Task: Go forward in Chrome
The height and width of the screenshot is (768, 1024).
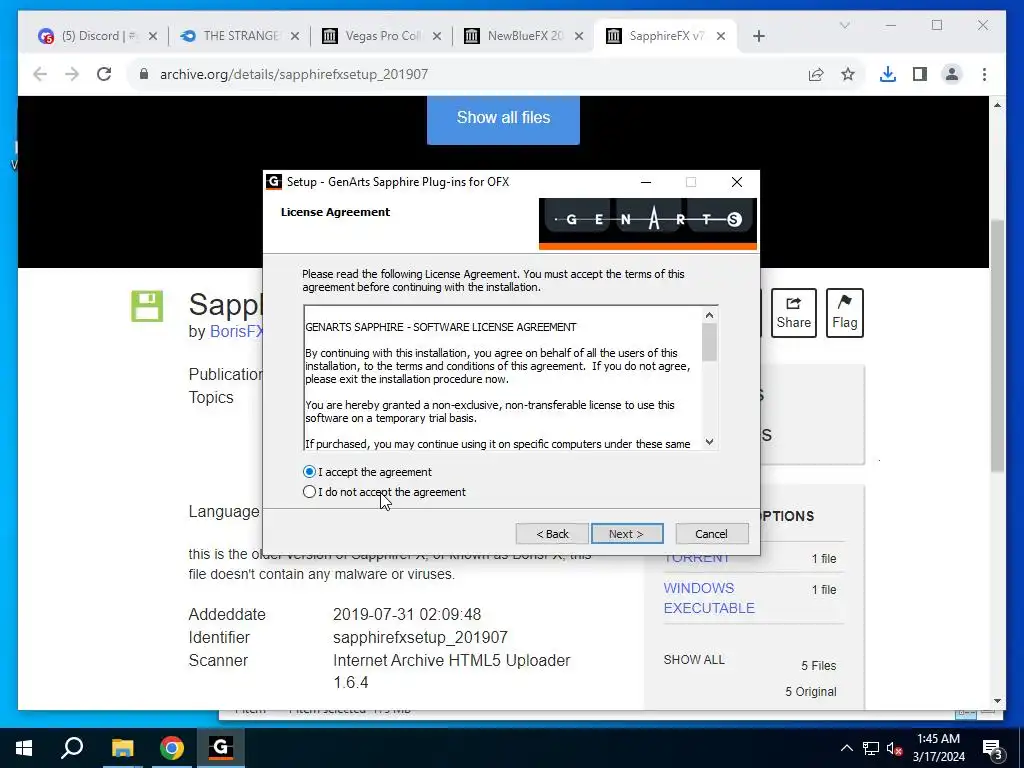Action: pos(72,74)
